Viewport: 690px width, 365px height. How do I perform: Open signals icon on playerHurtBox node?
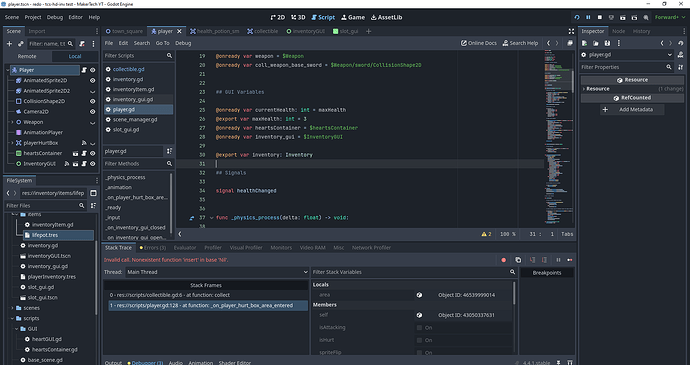coord(84,143)
